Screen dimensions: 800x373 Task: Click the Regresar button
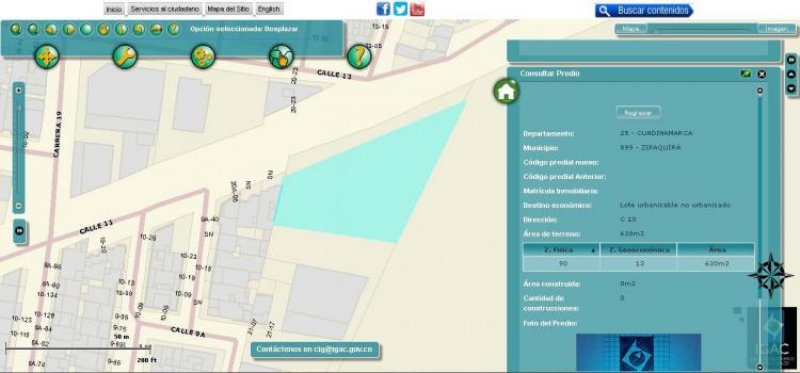pos(638,112)
